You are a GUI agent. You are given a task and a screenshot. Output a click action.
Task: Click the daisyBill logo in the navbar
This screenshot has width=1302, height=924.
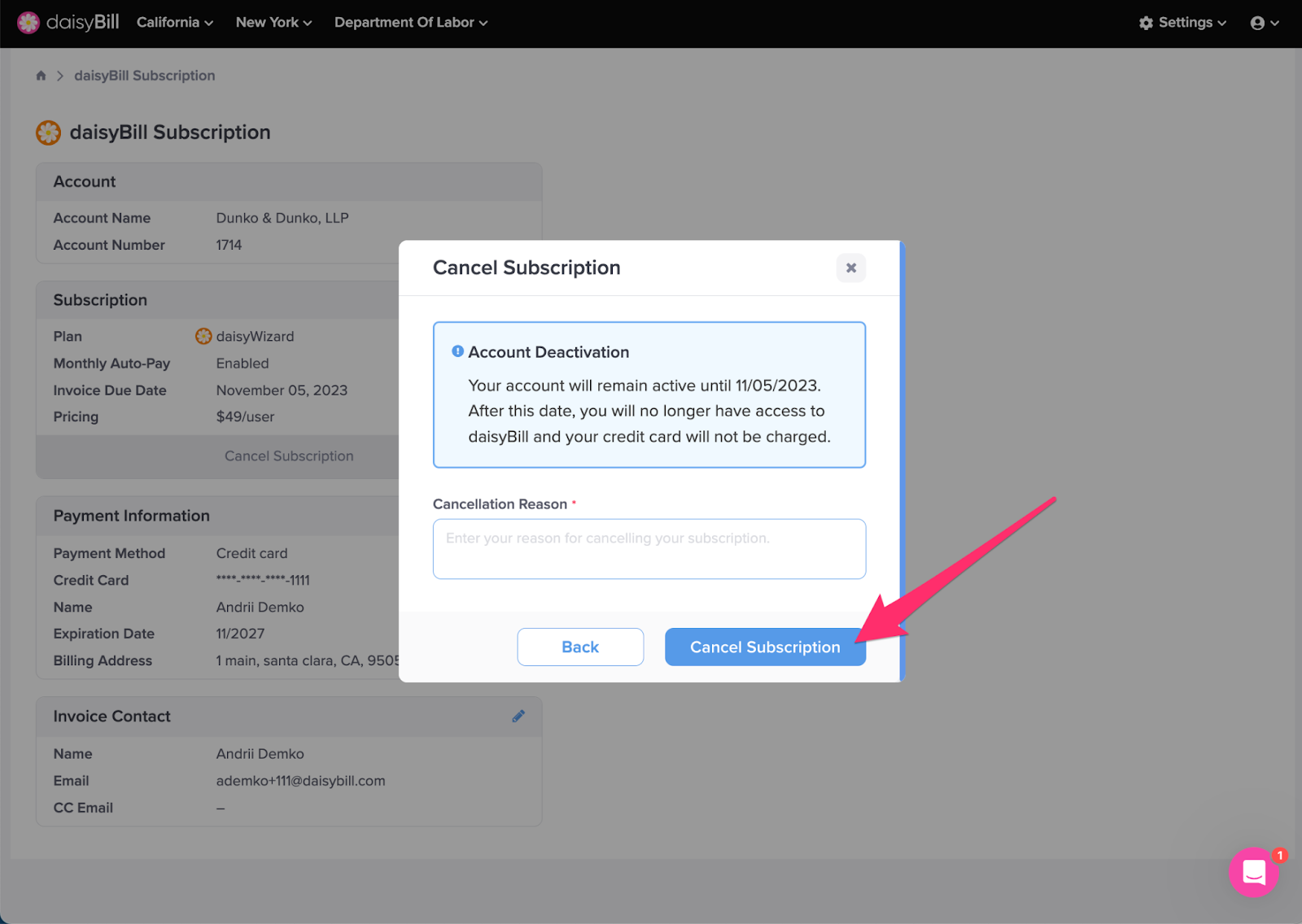tap(68, 23)
